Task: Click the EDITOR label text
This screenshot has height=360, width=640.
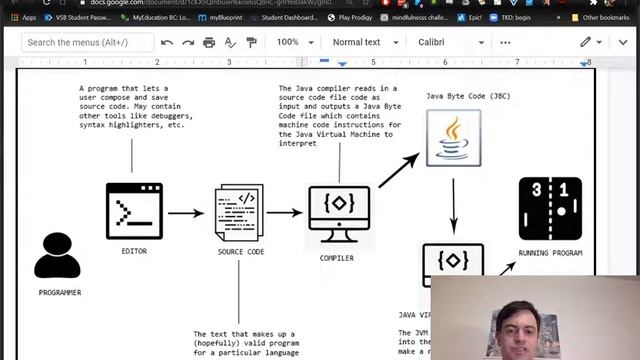Action: 134,251
